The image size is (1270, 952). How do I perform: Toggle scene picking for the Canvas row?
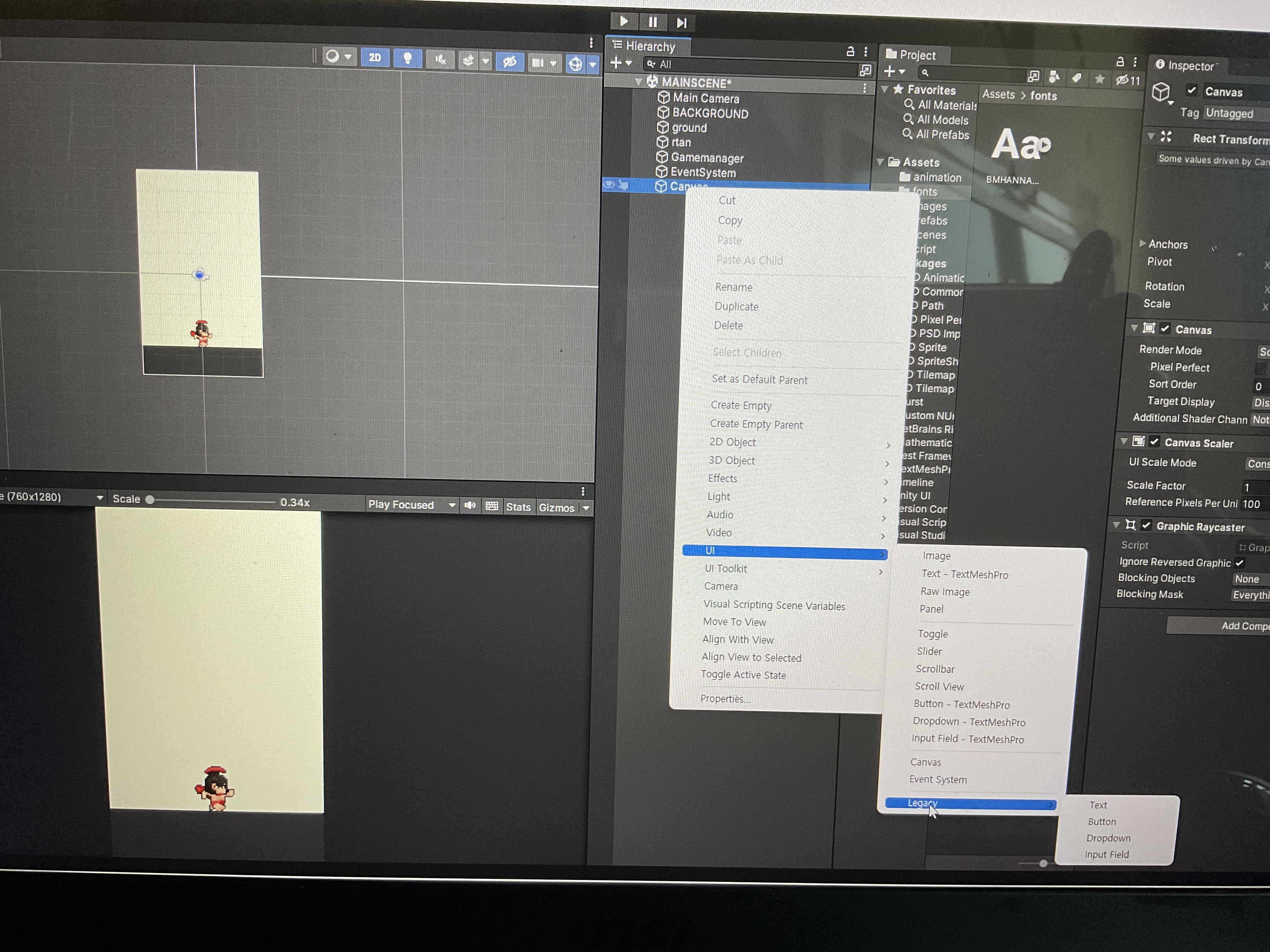(x=624, y=185)
